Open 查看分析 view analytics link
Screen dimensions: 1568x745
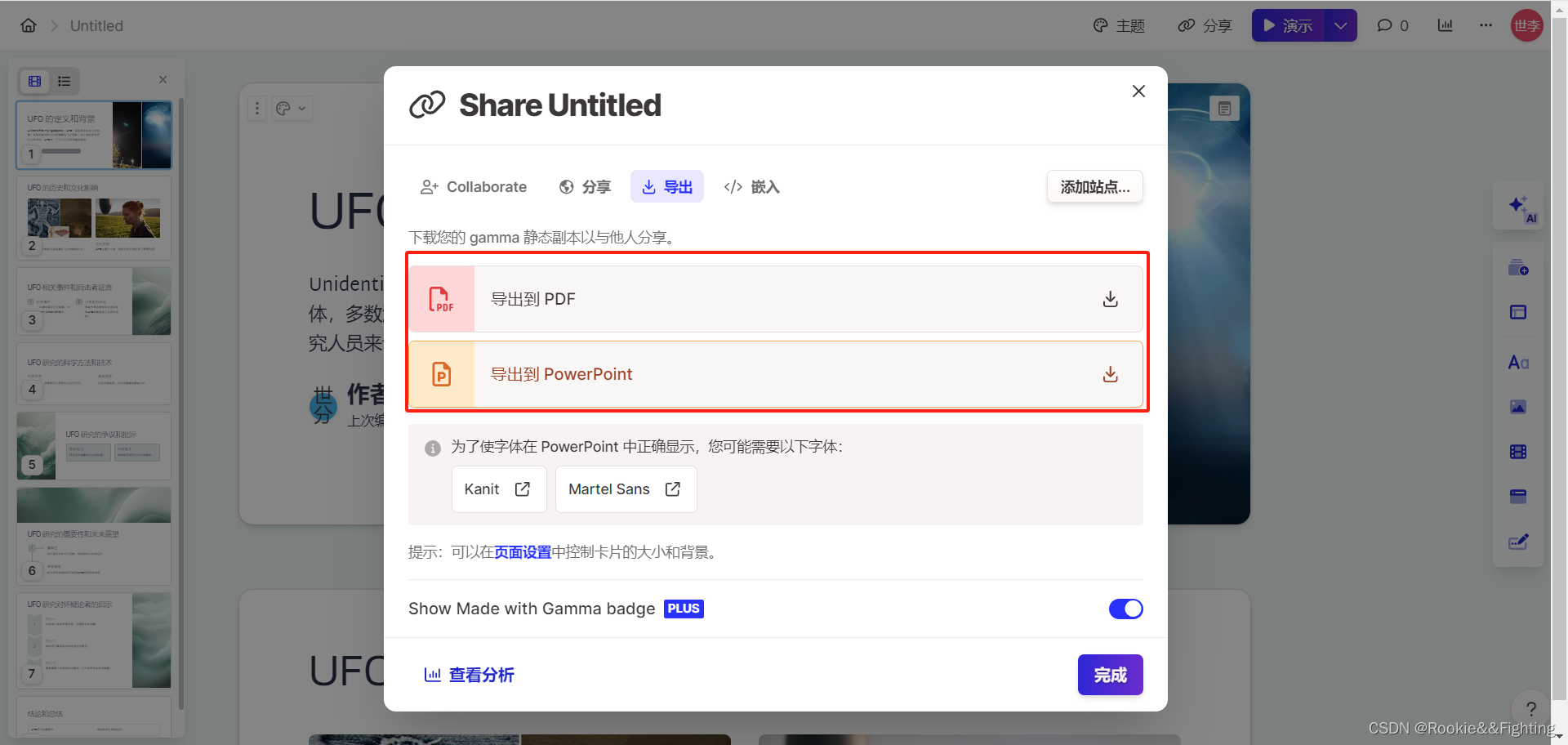(469, 675)
